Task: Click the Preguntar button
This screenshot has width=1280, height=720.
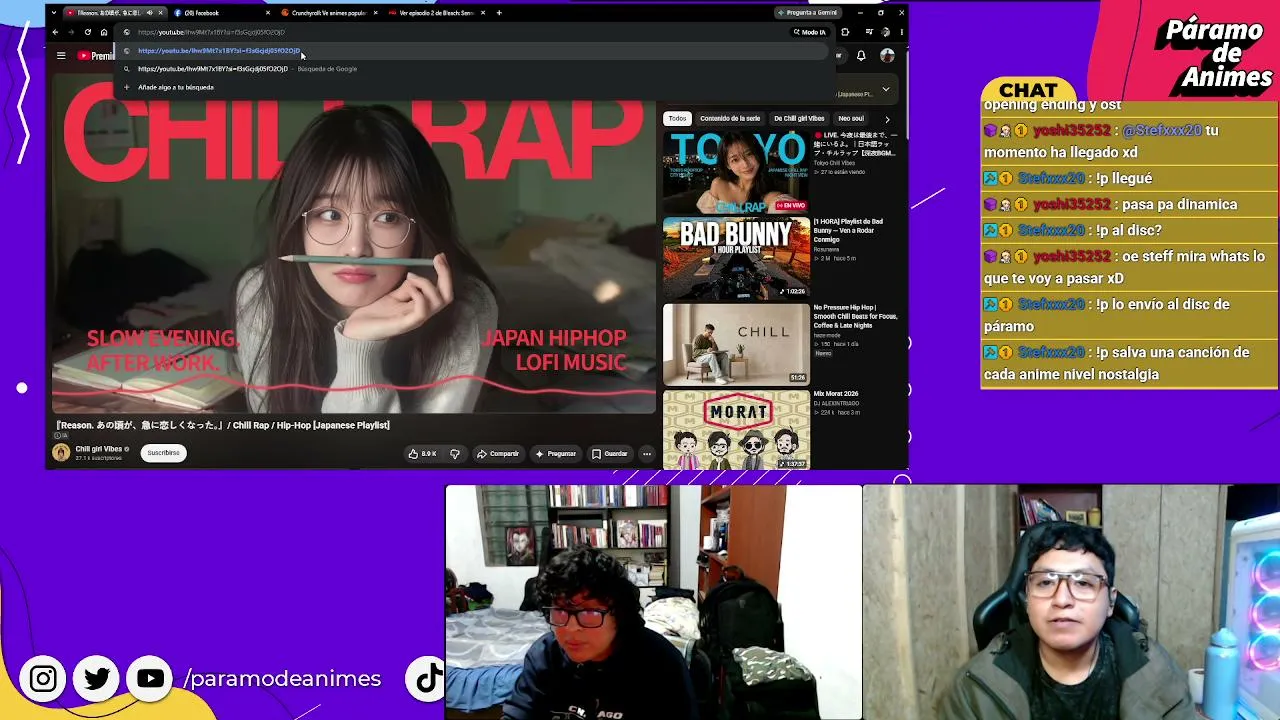Action: click(556, 454)
